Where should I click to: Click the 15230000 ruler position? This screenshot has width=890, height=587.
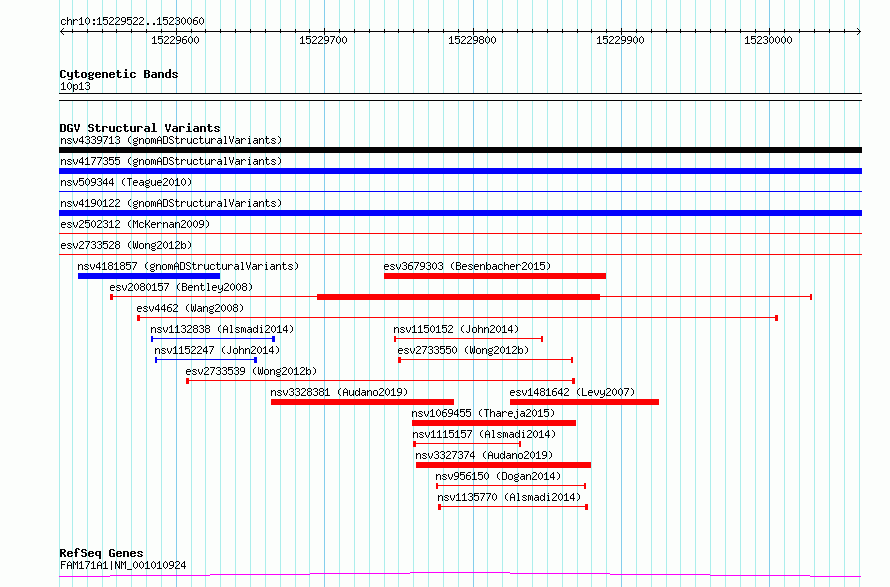(x=769, y=40)
